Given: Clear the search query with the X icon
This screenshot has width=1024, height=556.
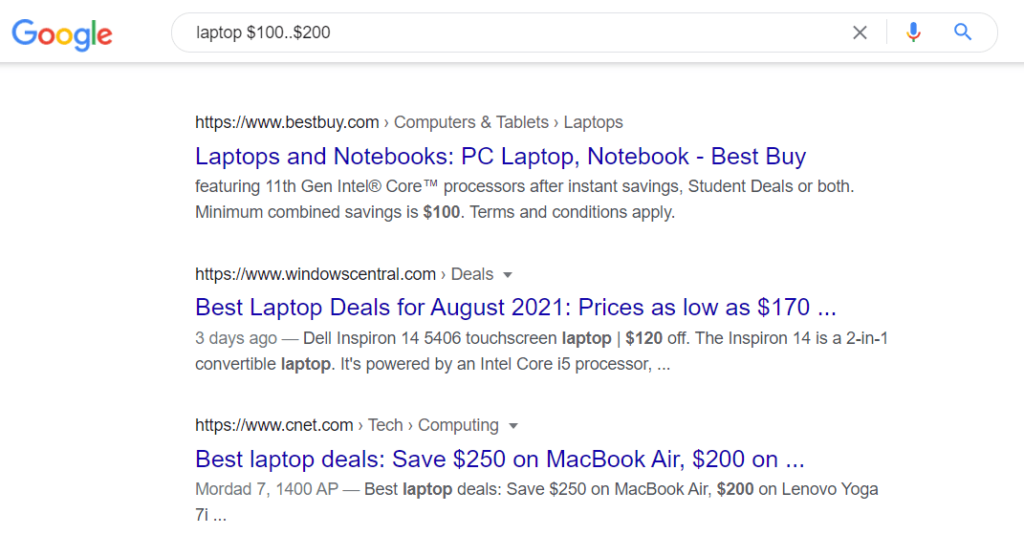Looking at the screenshot, I should pos(859,33).
